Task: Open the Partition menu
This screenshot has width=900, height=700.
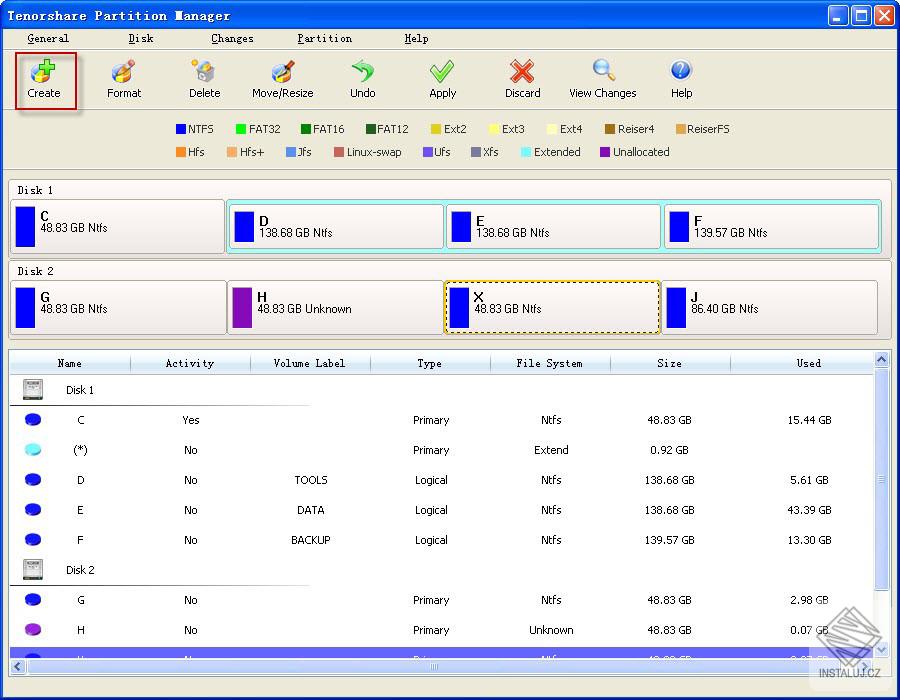Action: (323, 38)
